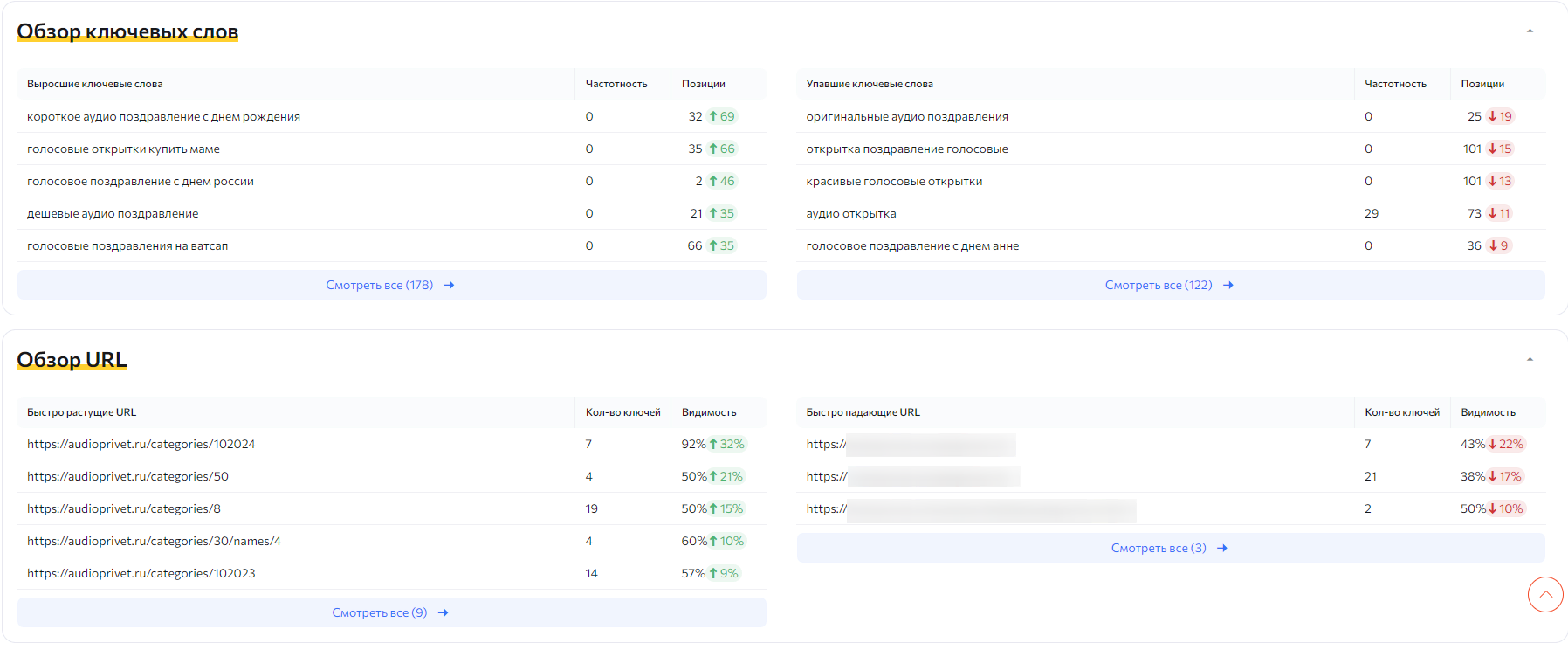Open Смотреть все (3) falling URLs

coord(1171,548)
